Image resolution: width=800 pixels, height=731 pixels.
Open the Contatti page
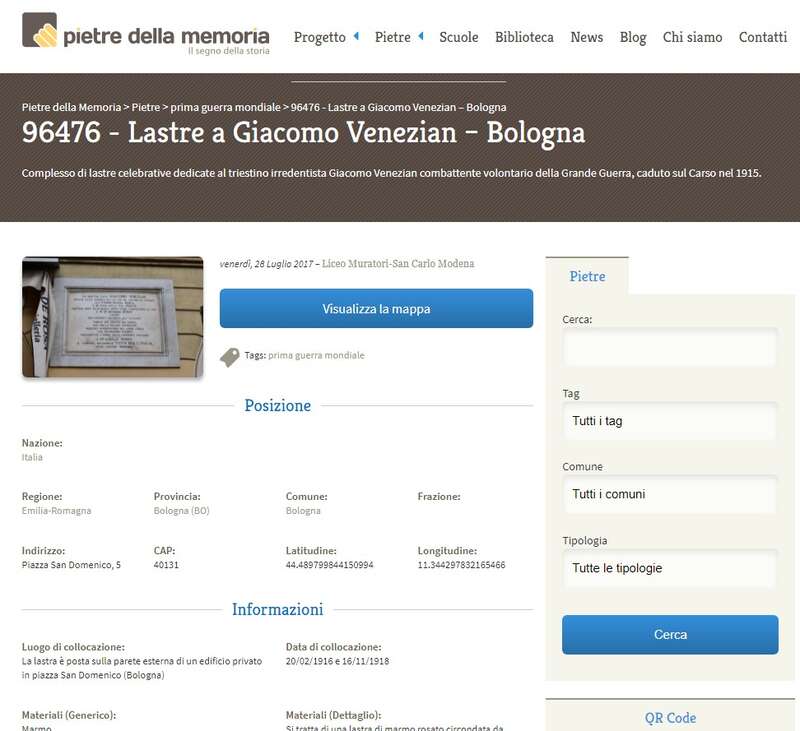(x=762, y=37)
